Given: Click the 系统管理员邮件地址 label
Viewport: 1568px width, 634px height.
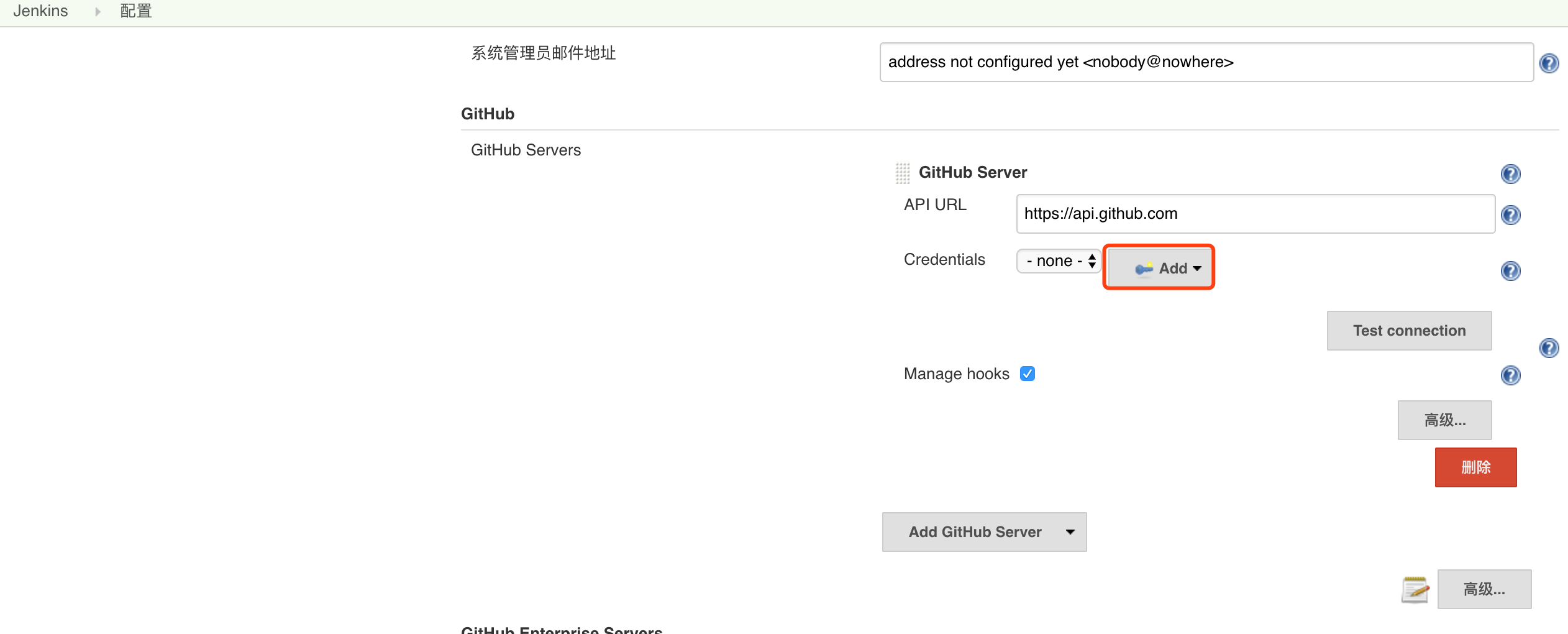Looking at the screenshot, I should pyautogui.click(x=544, y=53).
